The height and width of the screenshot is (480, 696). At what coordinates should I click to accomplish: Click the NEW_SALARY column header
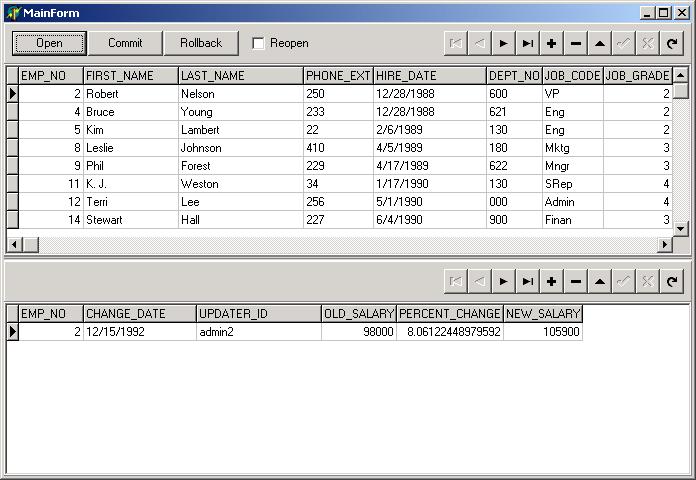tap(543, 313)
